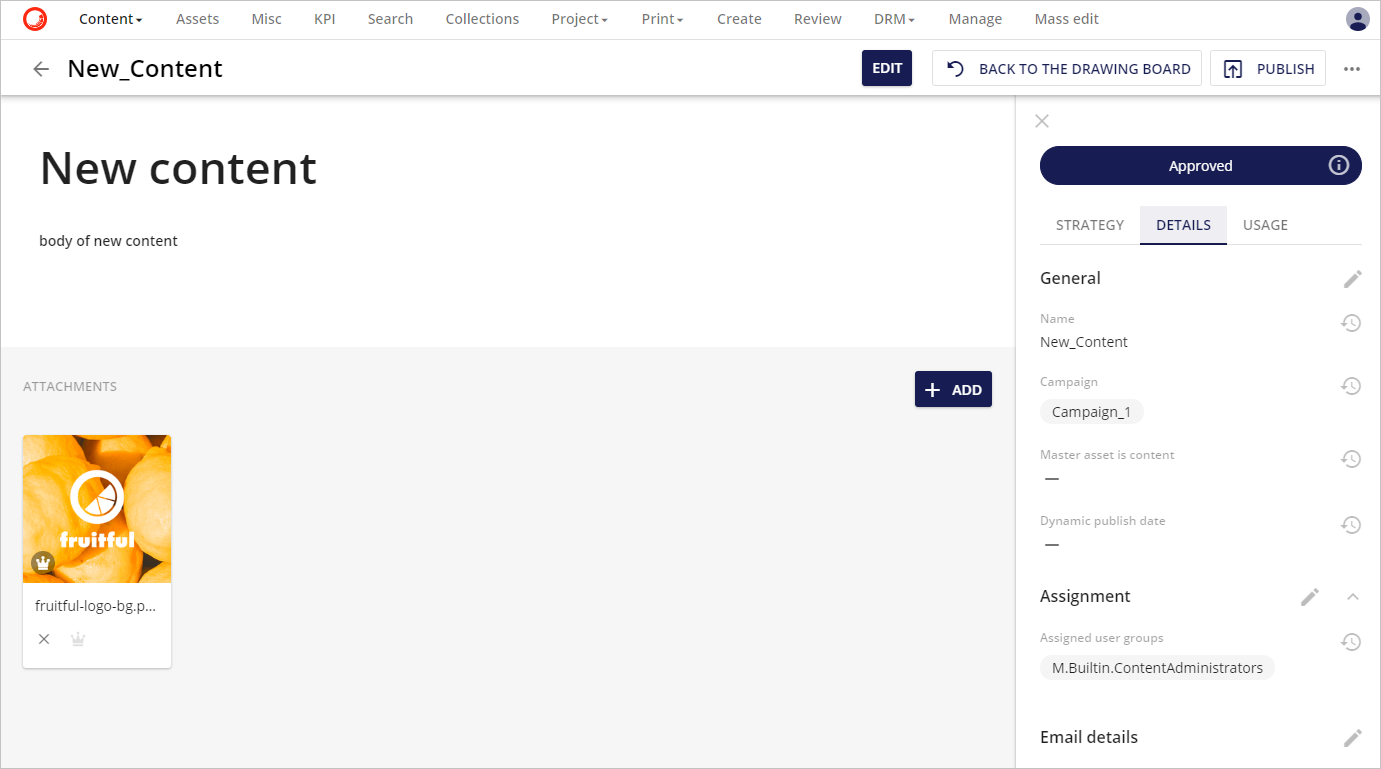Click the info icon on Approved status
Screen dimensions: 1381x769
[x=1338, y=165]
